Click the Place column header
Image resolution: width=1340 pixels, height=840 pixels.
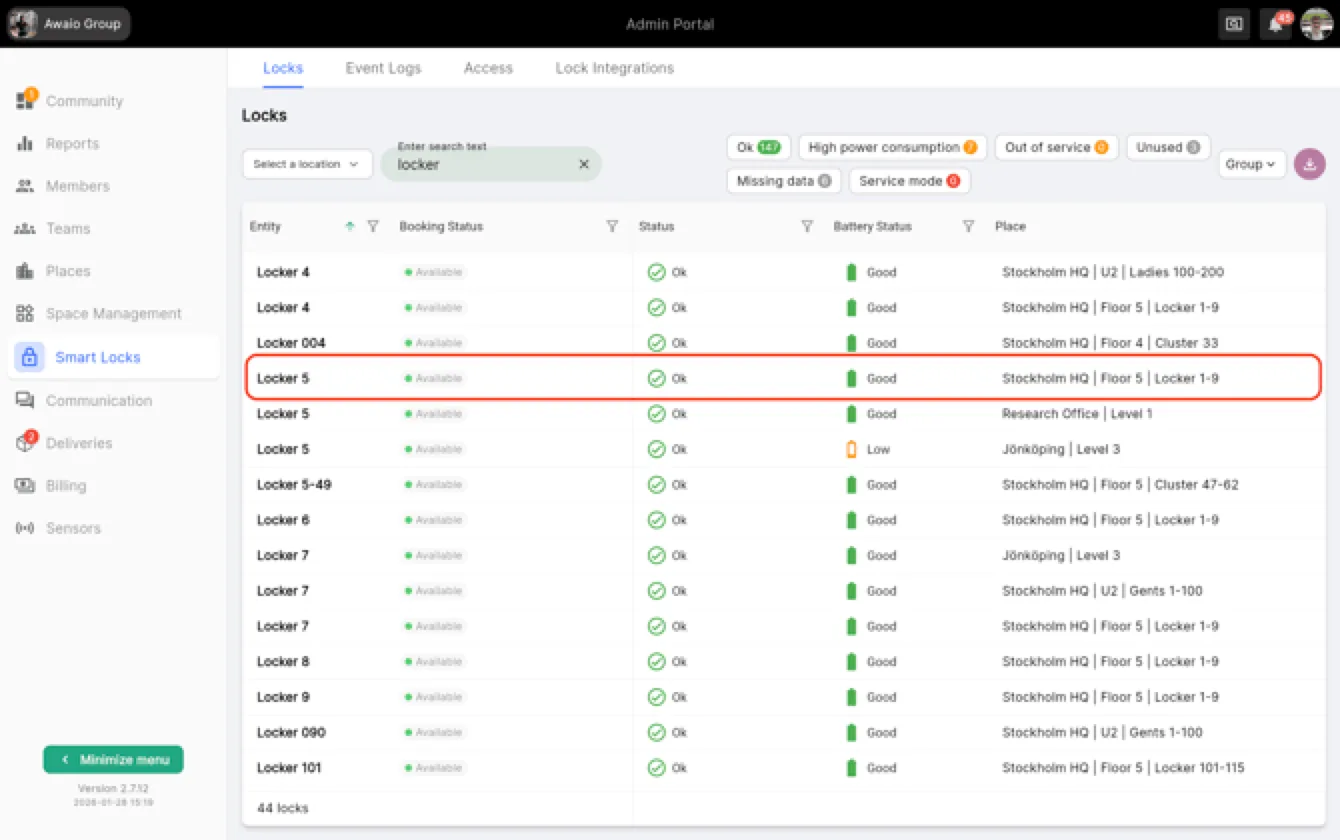tap(1010, 227)
